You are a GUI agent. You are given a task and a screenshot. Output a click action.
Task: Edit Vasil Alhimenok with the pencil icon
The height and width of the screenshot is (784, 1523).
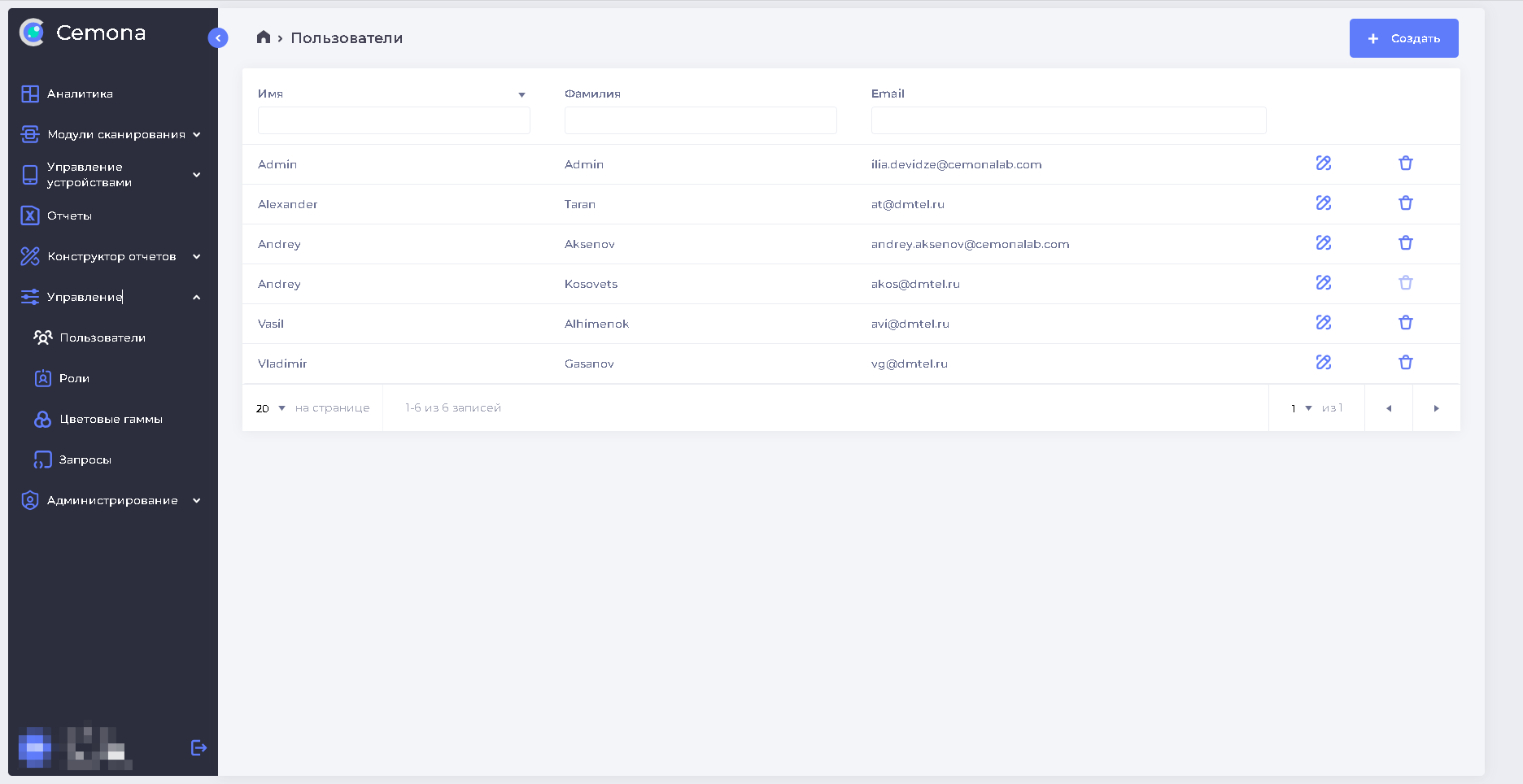[1324, 323]
